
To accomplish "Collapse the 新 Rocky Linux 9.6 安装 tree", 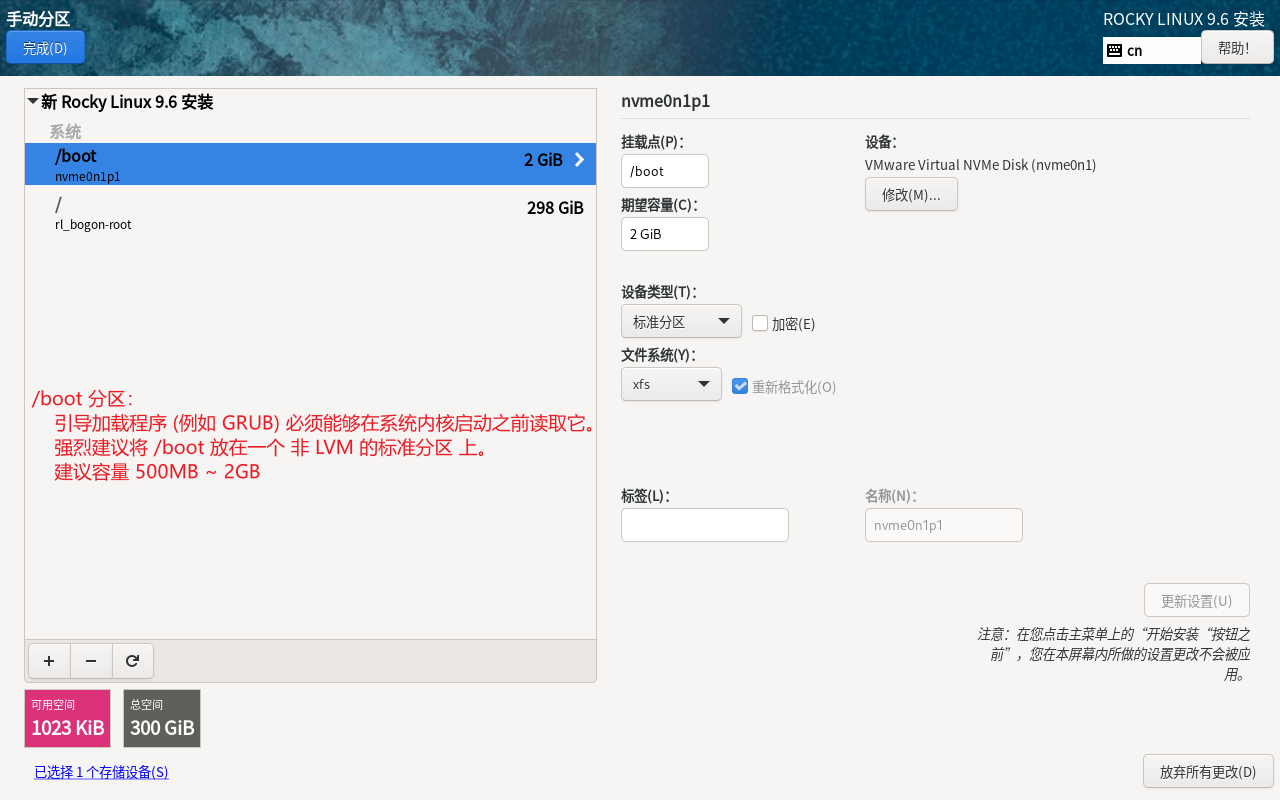I will point(33,102).
